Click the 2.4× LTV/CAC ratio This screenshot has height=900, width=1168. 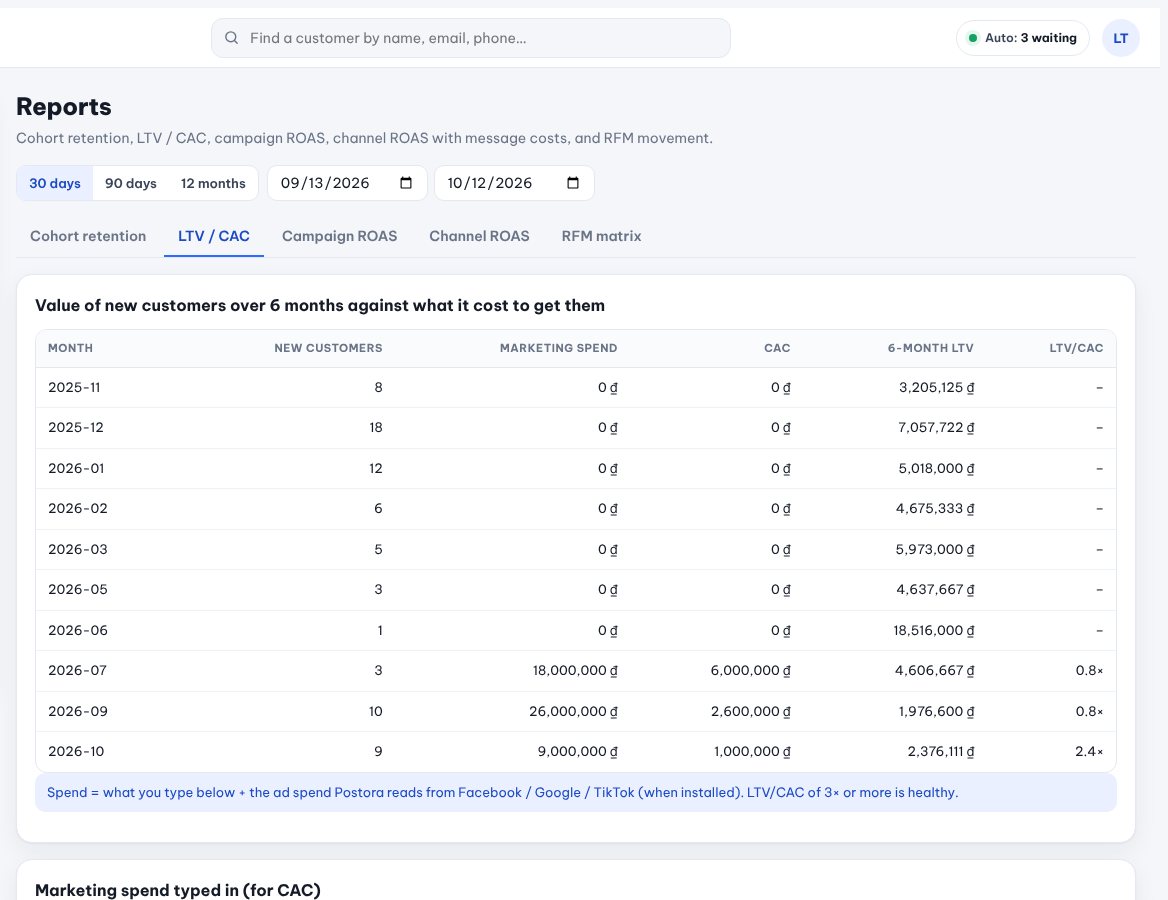[1089, 752]
